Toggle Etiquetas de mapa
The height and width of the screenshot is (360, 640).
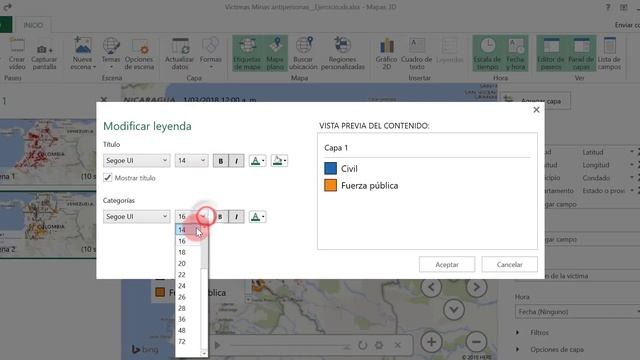click(247, 54)
